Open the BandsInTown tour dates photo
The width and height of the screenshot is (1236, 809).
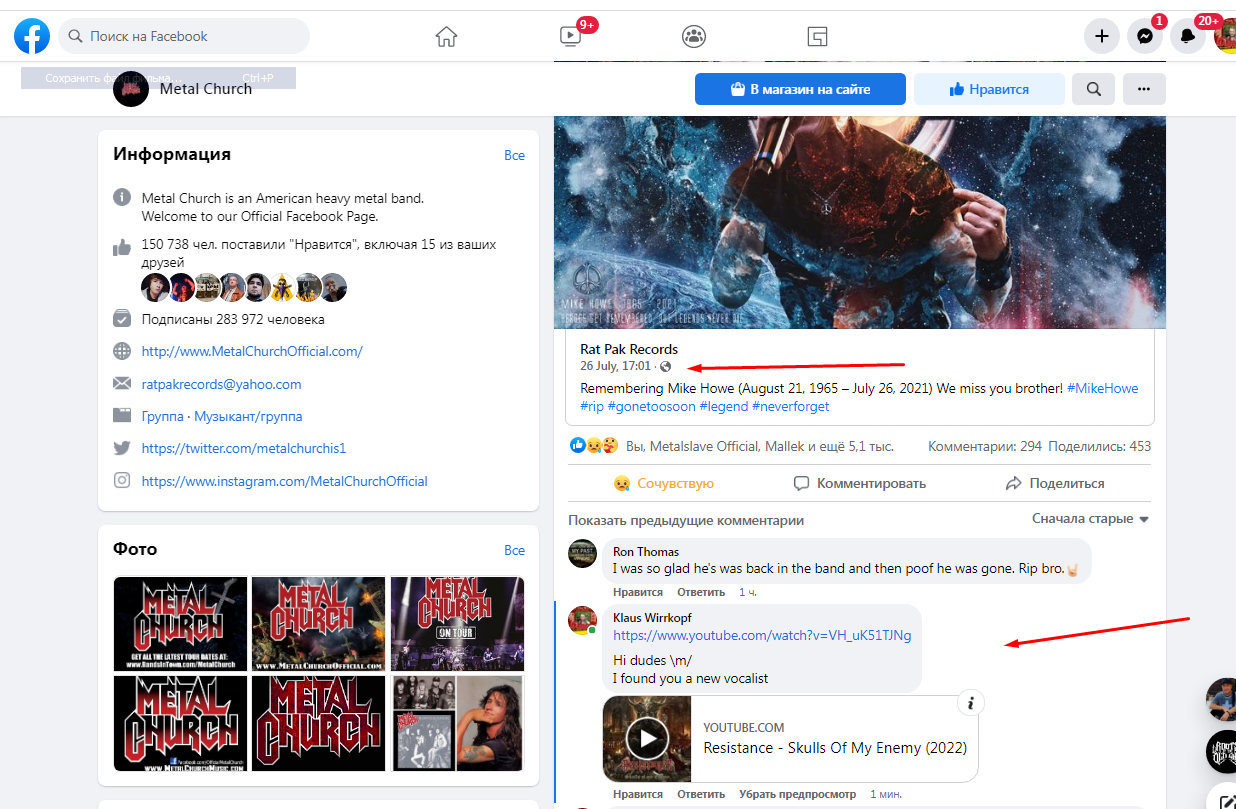coord(180,623)
